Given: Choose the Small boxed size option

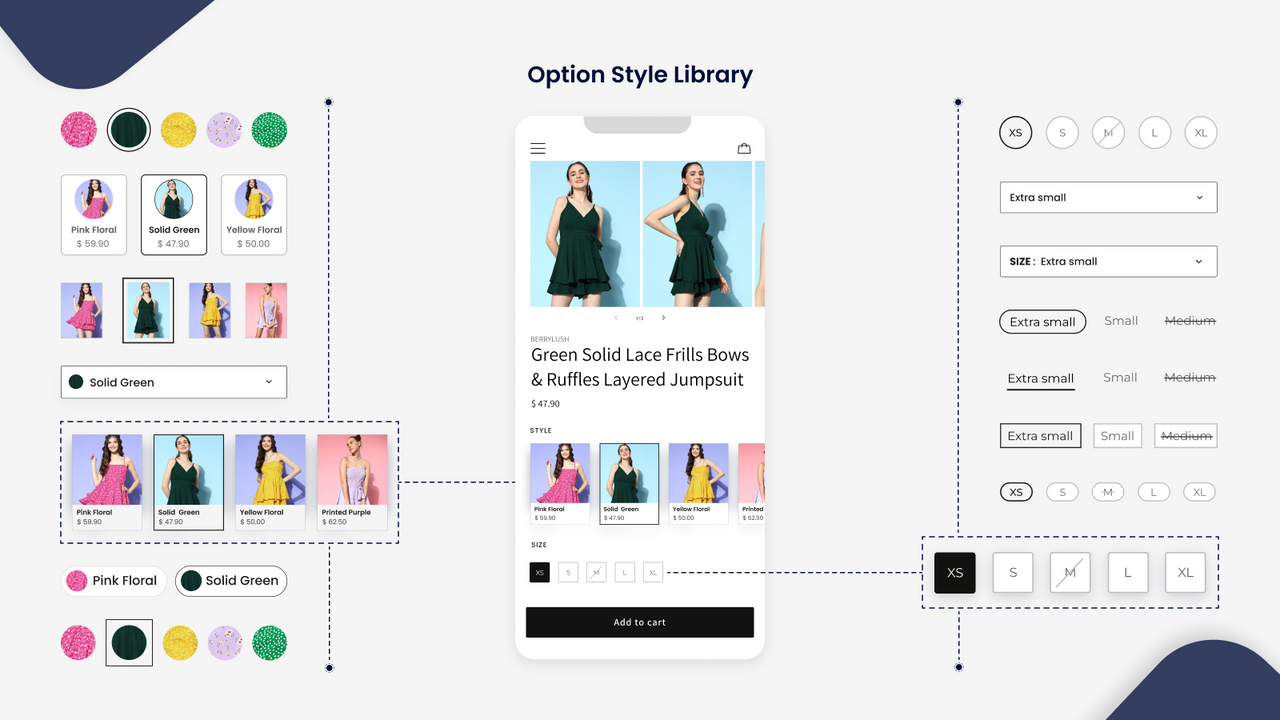Looking at the screenshot, I should [x=1117, y=435].
